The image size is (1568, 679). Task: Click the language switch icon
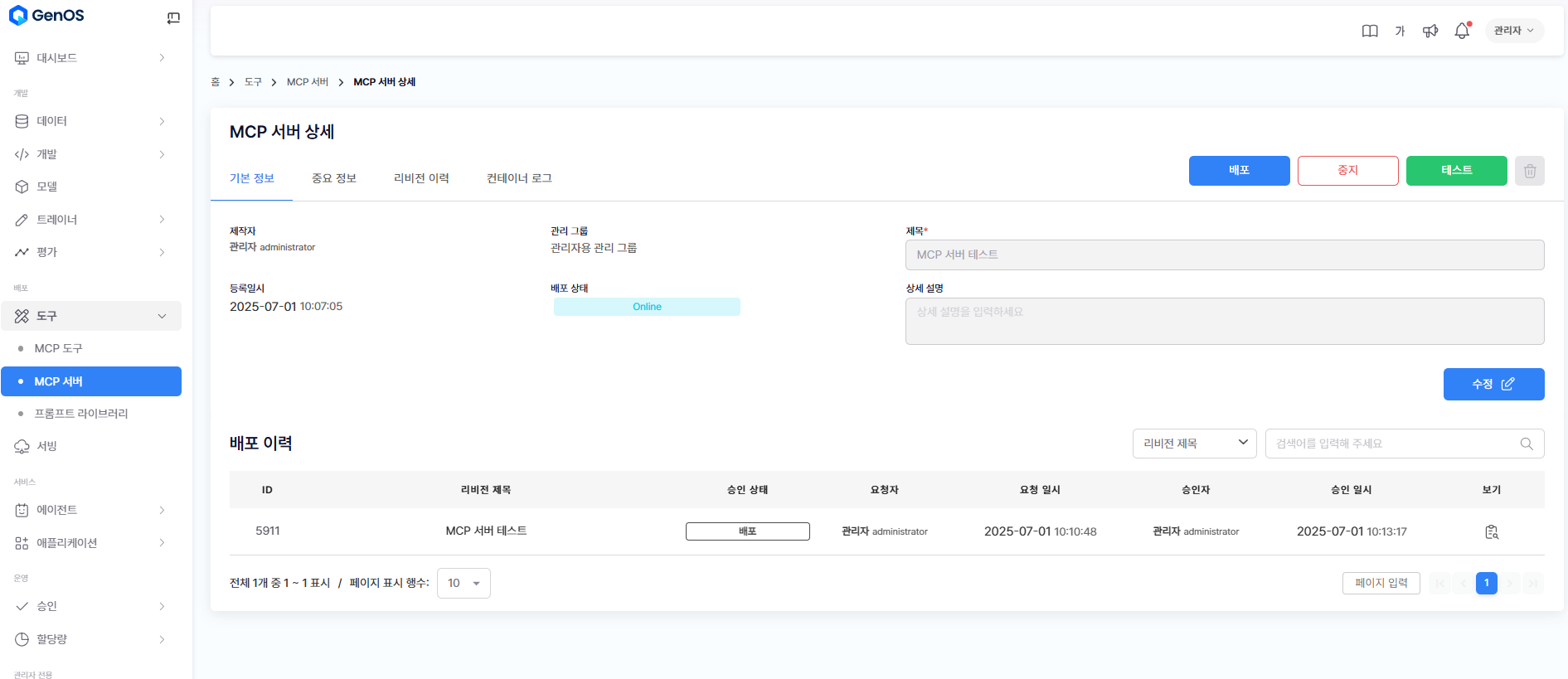click(1400, 31)
